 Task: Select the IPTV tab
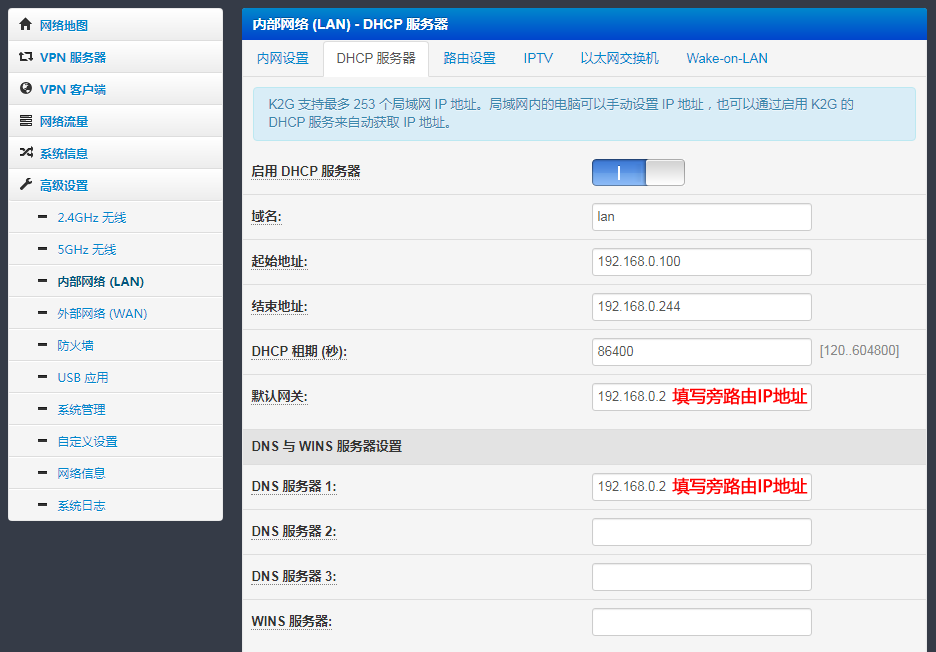[x=538, y=59]
